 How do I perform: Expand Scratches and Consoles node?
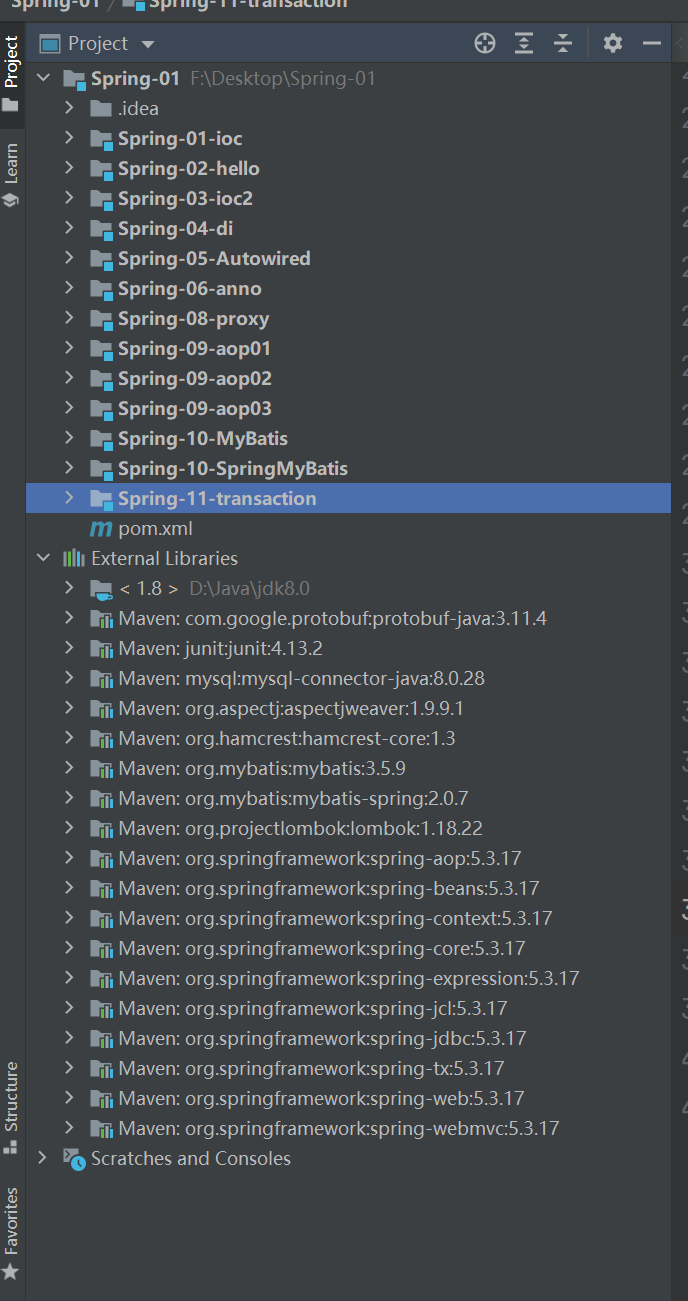(x=43, y=1158)
